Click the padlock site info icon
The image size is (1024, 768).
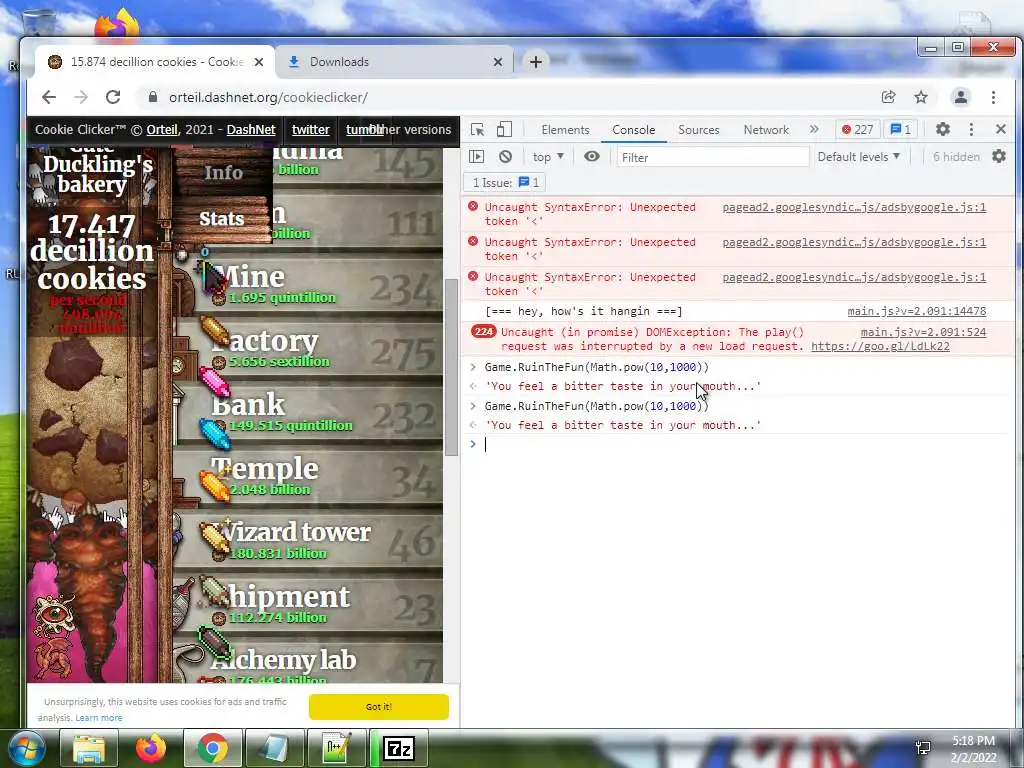click(153, 97)
